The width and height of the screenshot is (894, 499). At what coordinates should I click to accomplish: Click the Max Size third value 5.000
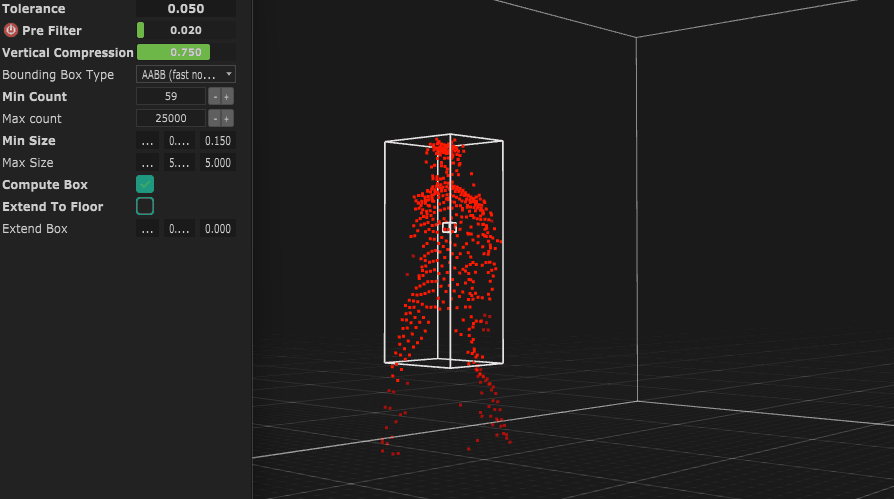217,163
